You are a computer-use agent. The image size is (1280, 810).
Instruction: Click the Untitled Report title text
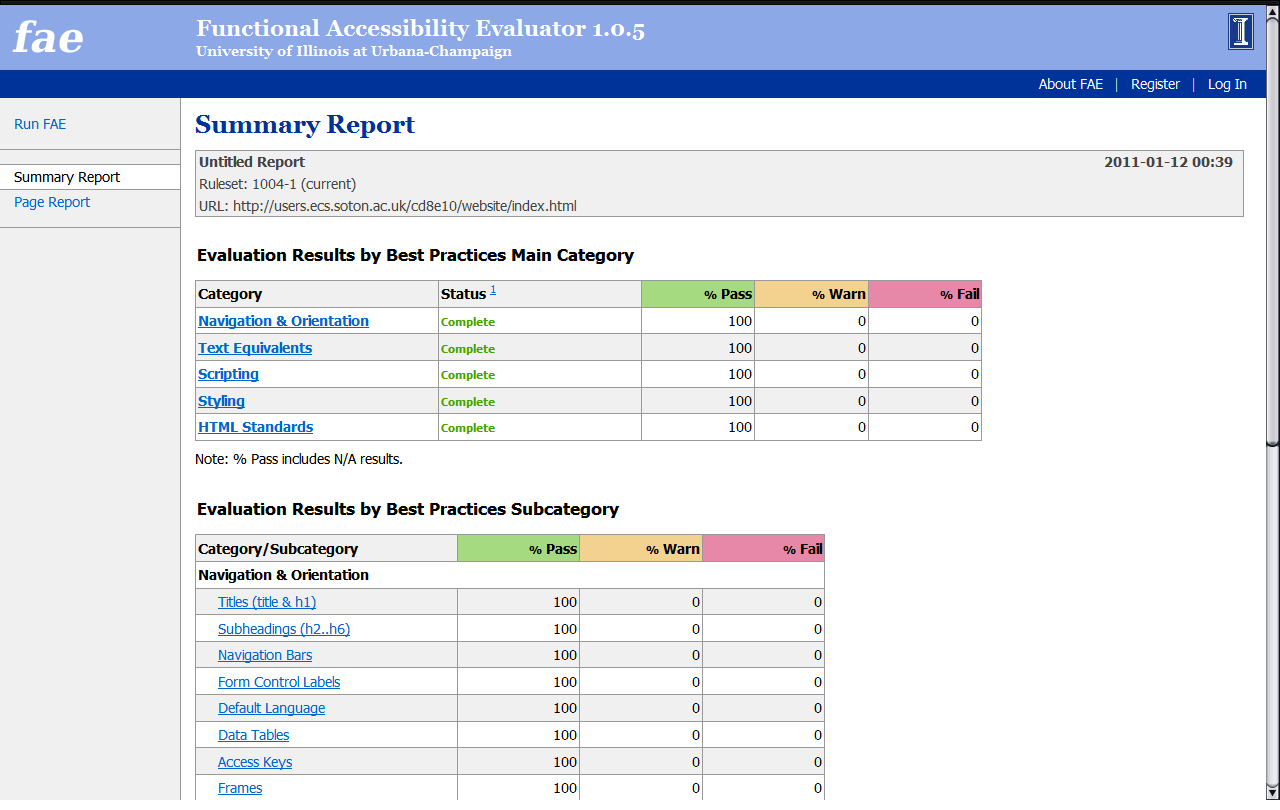pos(252,162)
